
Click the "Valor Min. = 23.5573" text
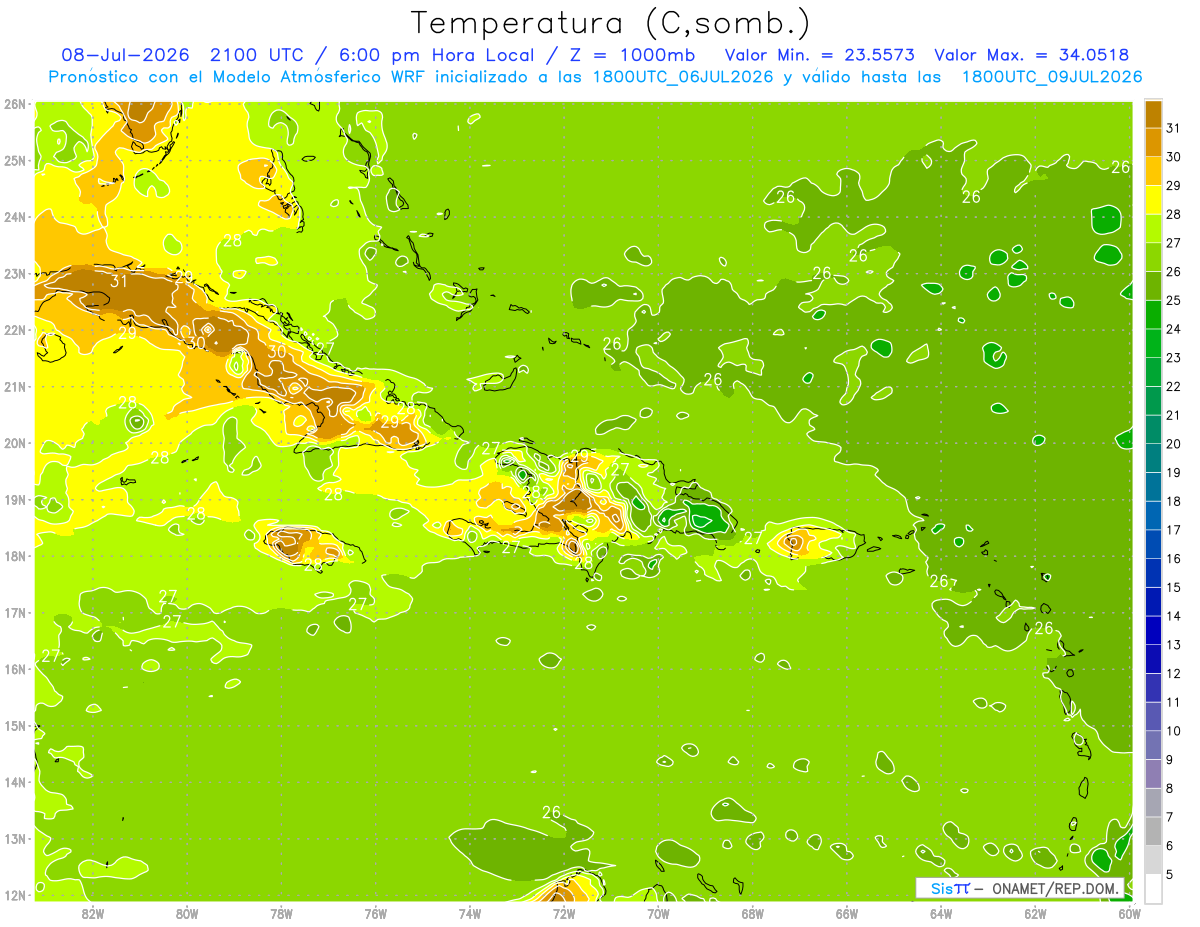pyautogui.click(x=820, y=55)
